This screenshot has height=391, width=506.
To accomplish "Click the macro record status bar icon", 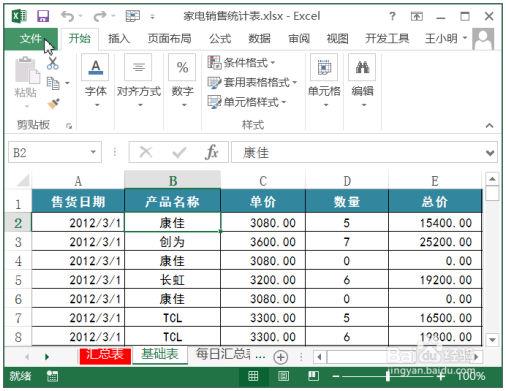I will 52,376.
